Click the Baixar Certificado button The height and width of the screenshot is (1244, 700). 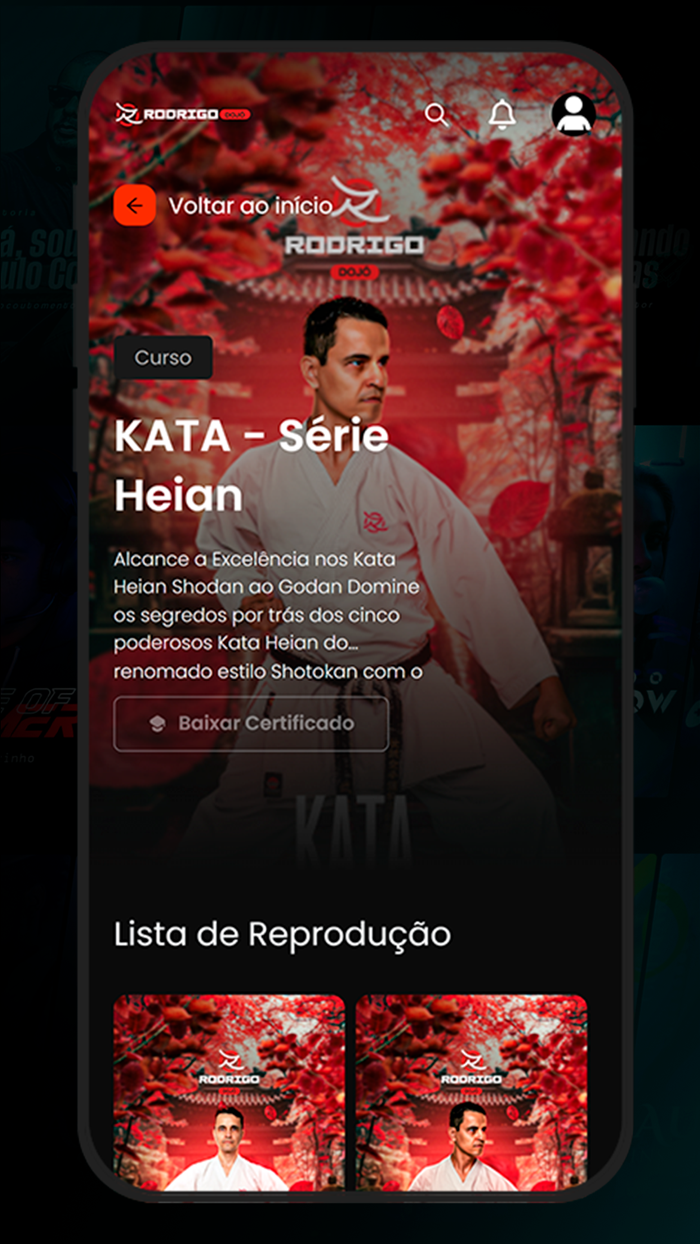coord(251,723)
